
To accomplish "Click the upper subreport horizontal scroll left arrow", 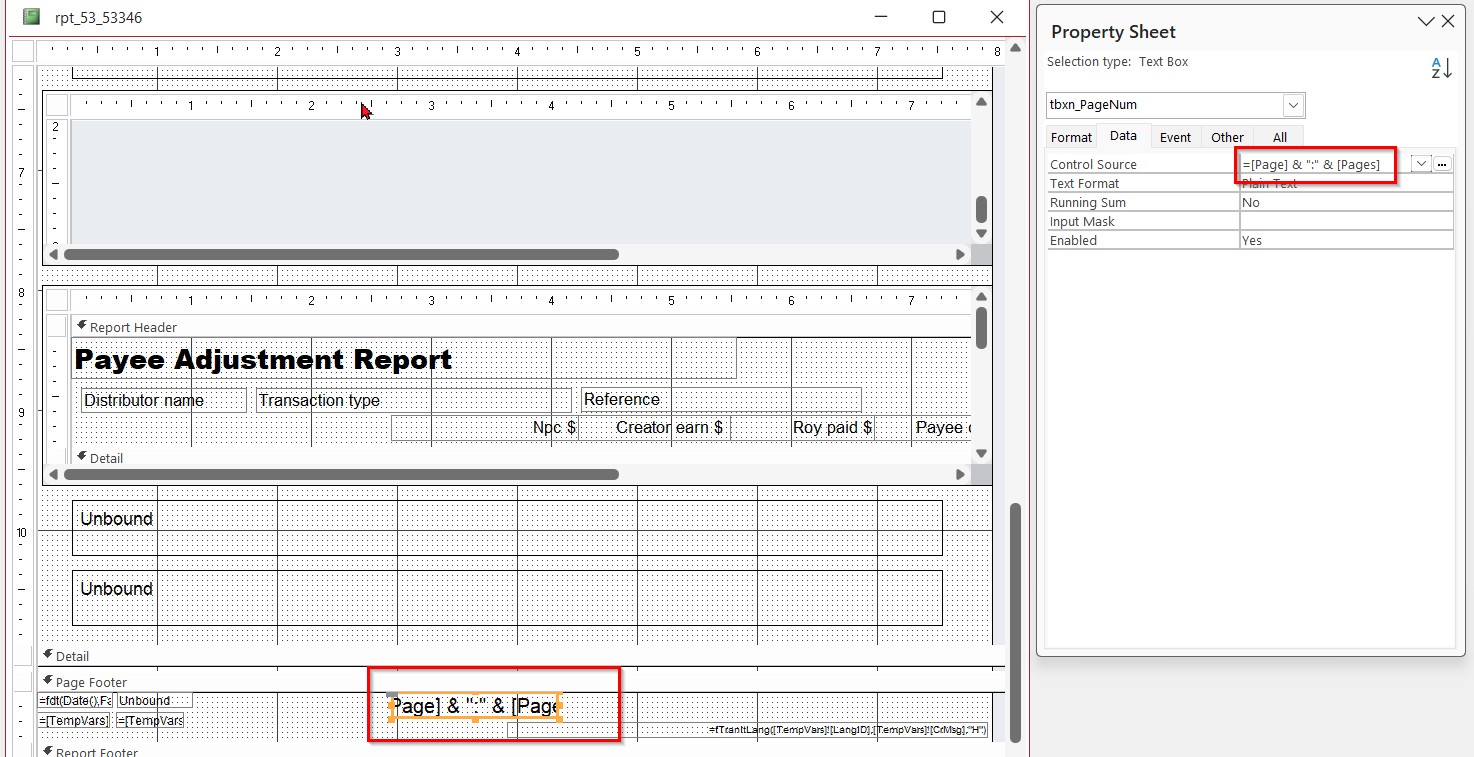I will (x=53, y=254).
